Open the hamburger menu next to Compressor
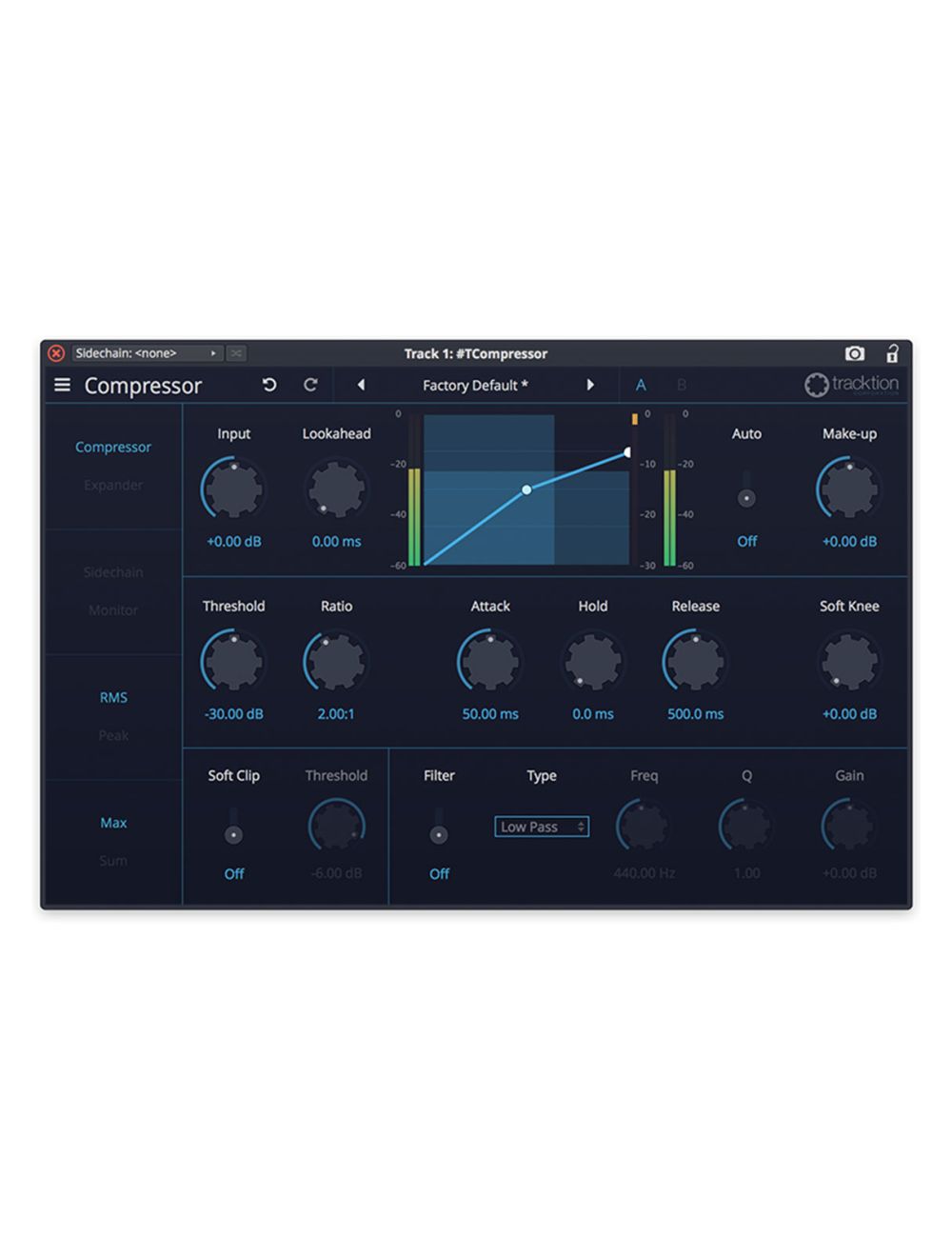952x1257 pixels. (62, 385)
